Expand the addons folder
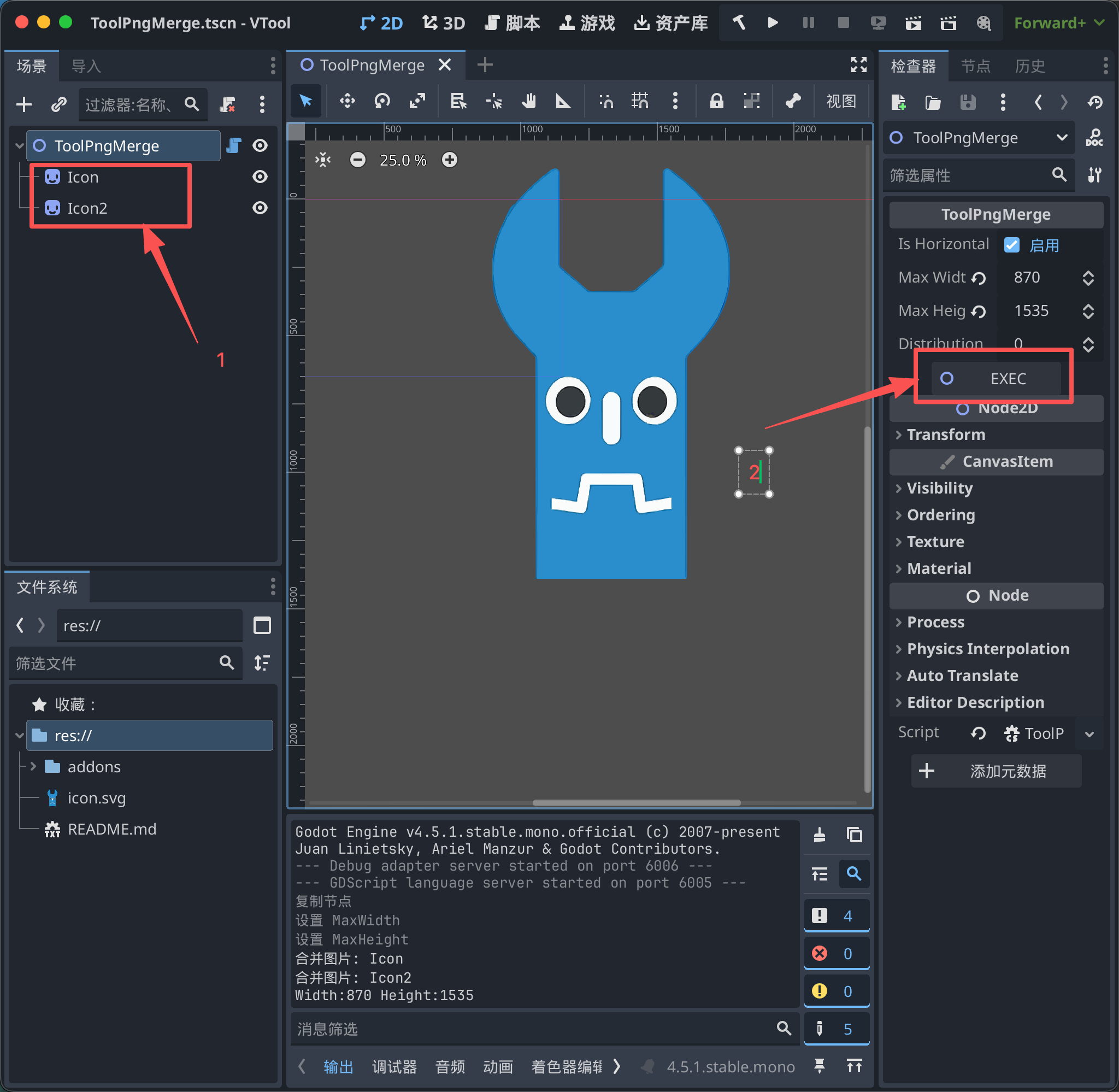The width and height of the screenshot is (1119, 1092). click(33, 766)
